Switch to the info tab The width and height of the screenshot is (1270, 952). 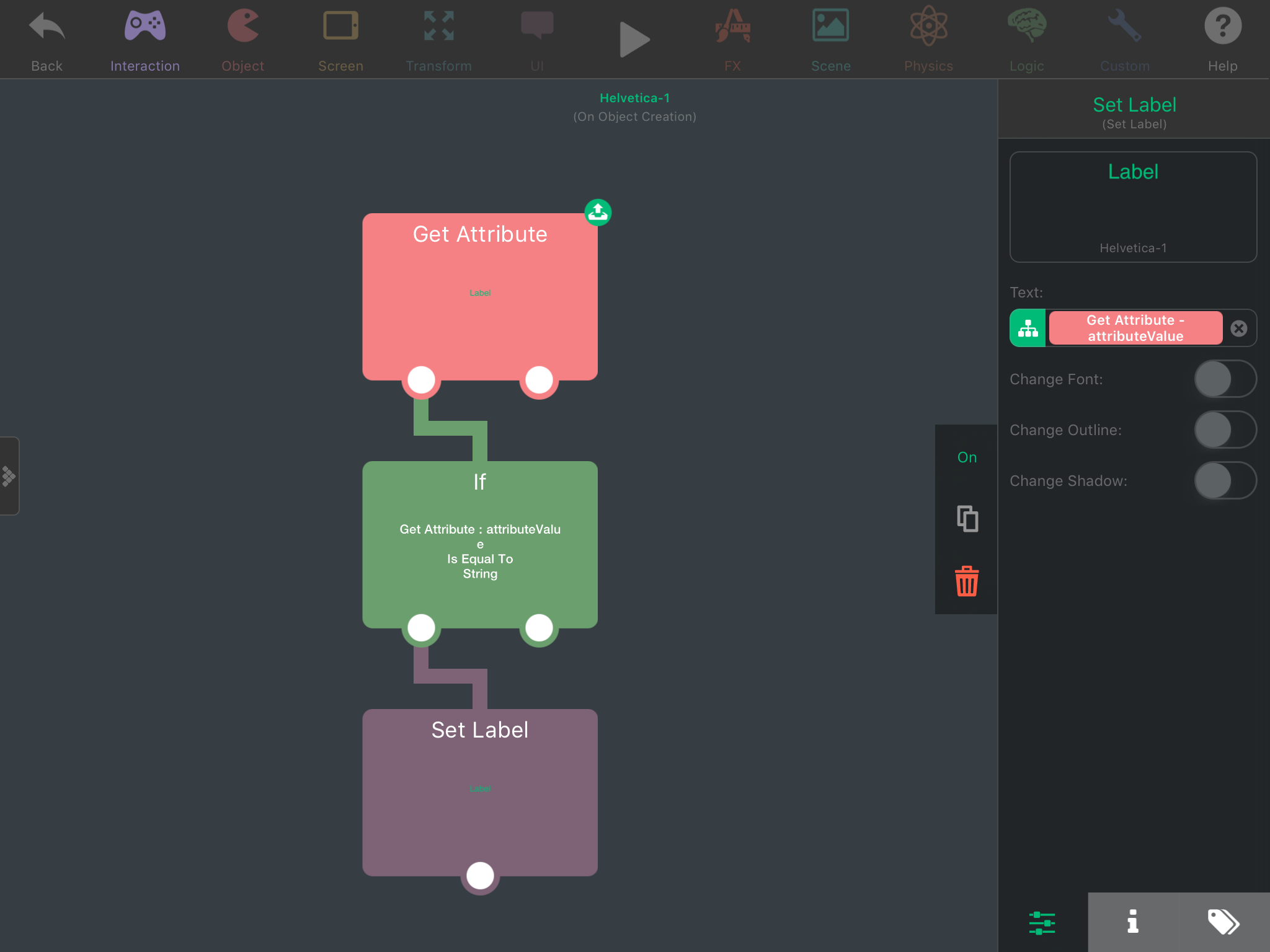(x=1133, y=922)
